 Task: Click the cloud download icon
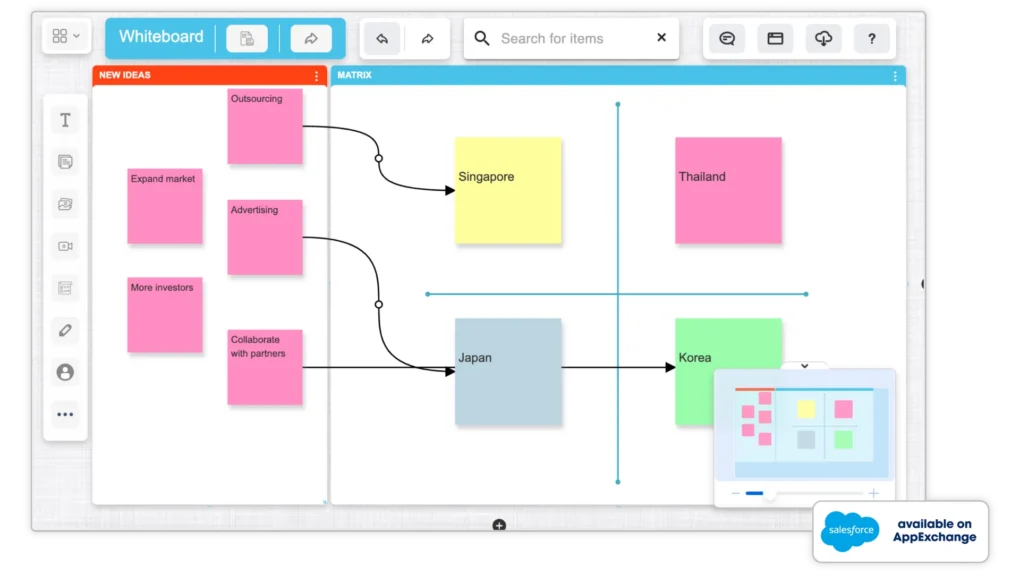[x=824, y=38]
